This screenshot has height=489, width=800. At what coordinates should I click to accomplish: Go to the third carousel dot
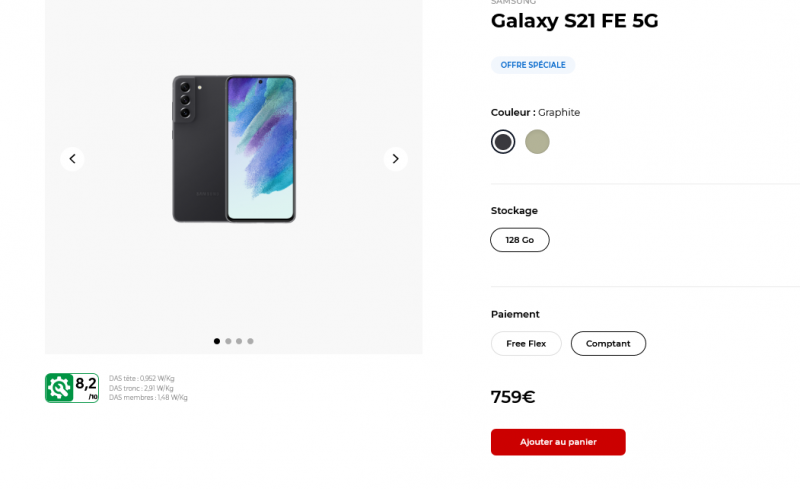[x=239, y=341]
